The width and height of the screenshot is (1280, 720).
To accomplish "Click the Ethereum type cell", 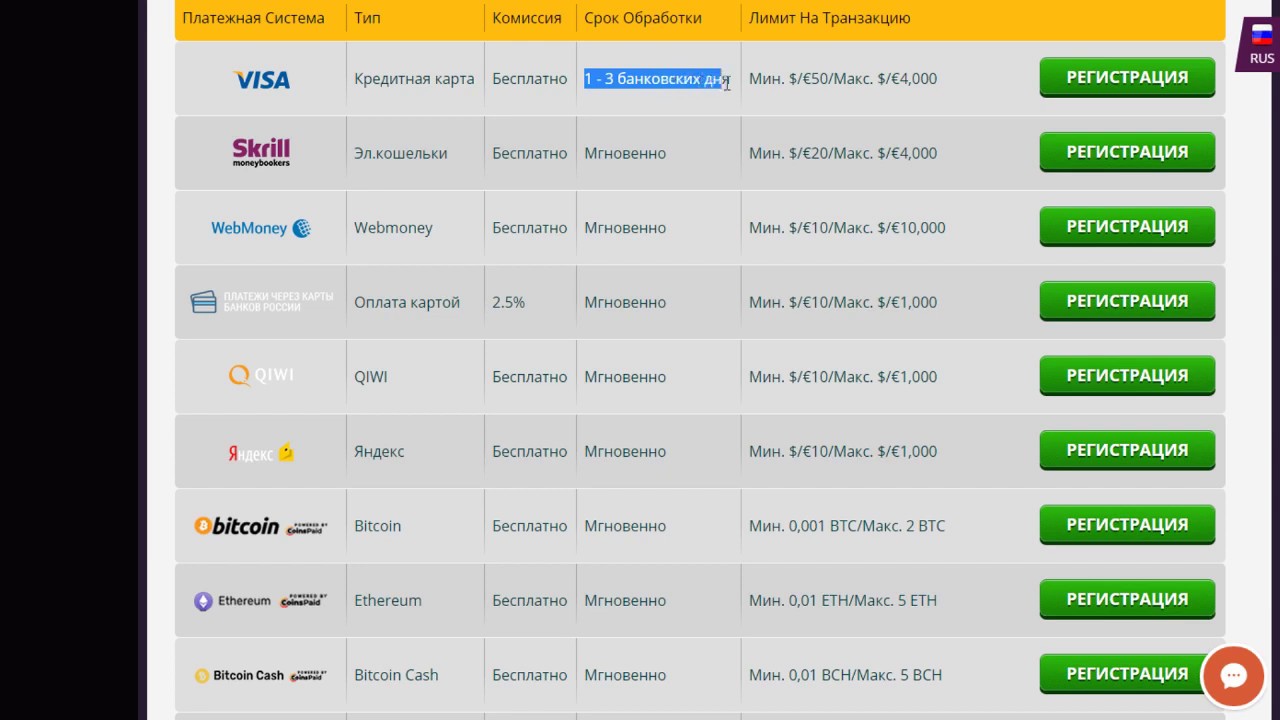I will click(388, 600).
